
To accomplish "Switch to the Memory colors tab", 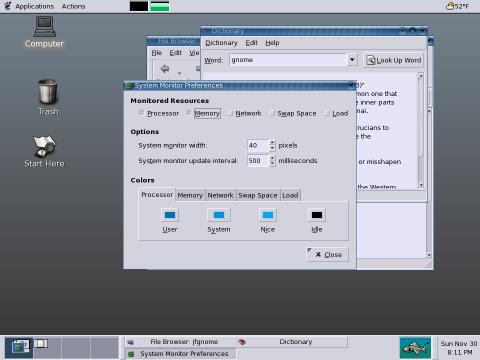I will (x=190, y=195).
